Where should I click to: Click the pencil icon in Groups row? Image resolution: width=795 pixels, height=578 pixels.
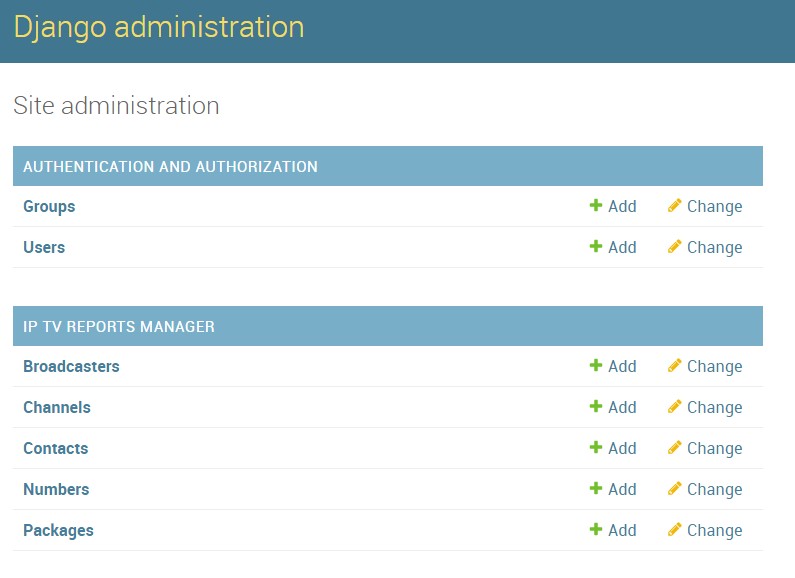pyautogui.click(x=674, y=205)
